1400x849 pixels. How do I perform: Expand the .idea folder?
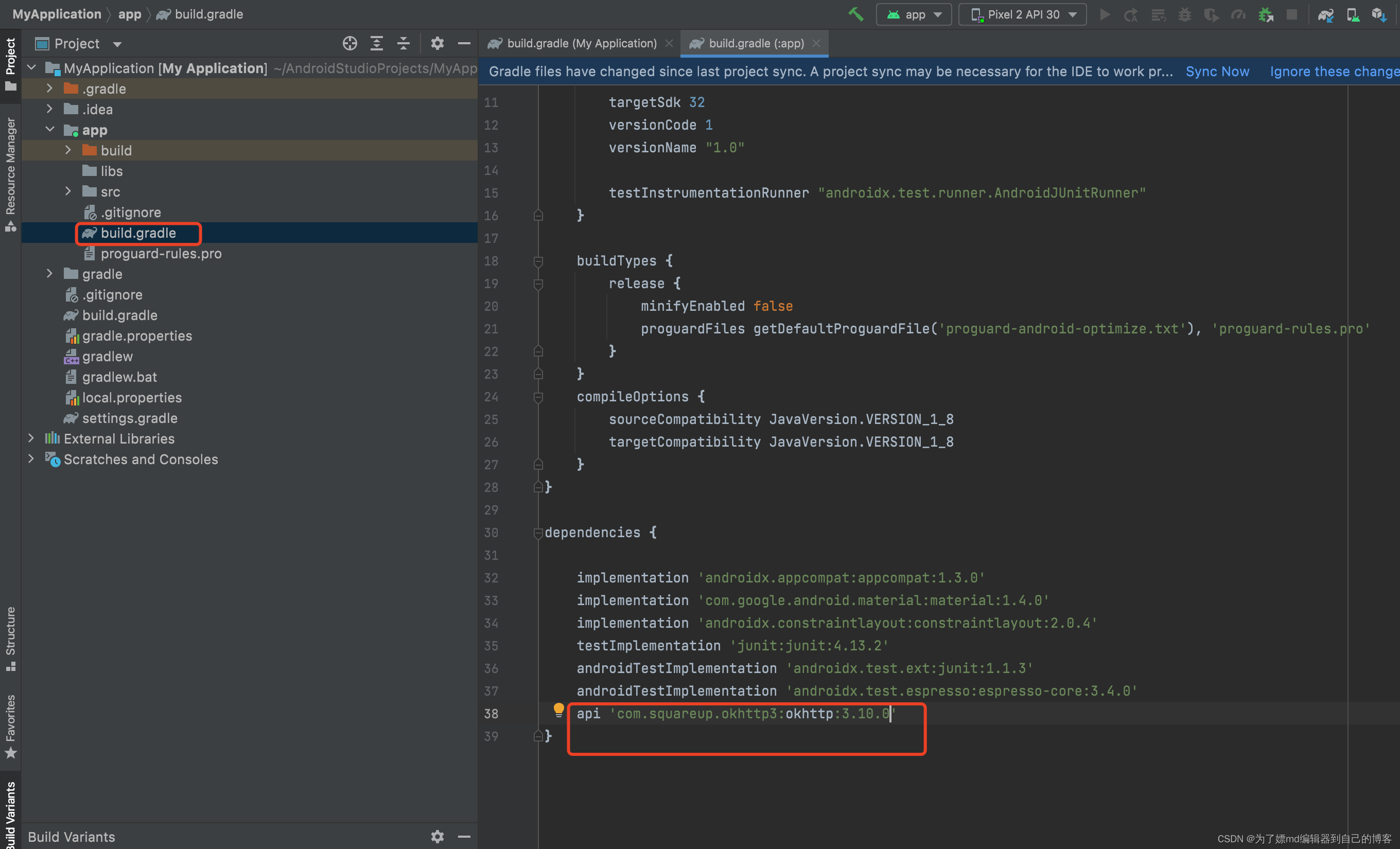[x=50, y=109]
